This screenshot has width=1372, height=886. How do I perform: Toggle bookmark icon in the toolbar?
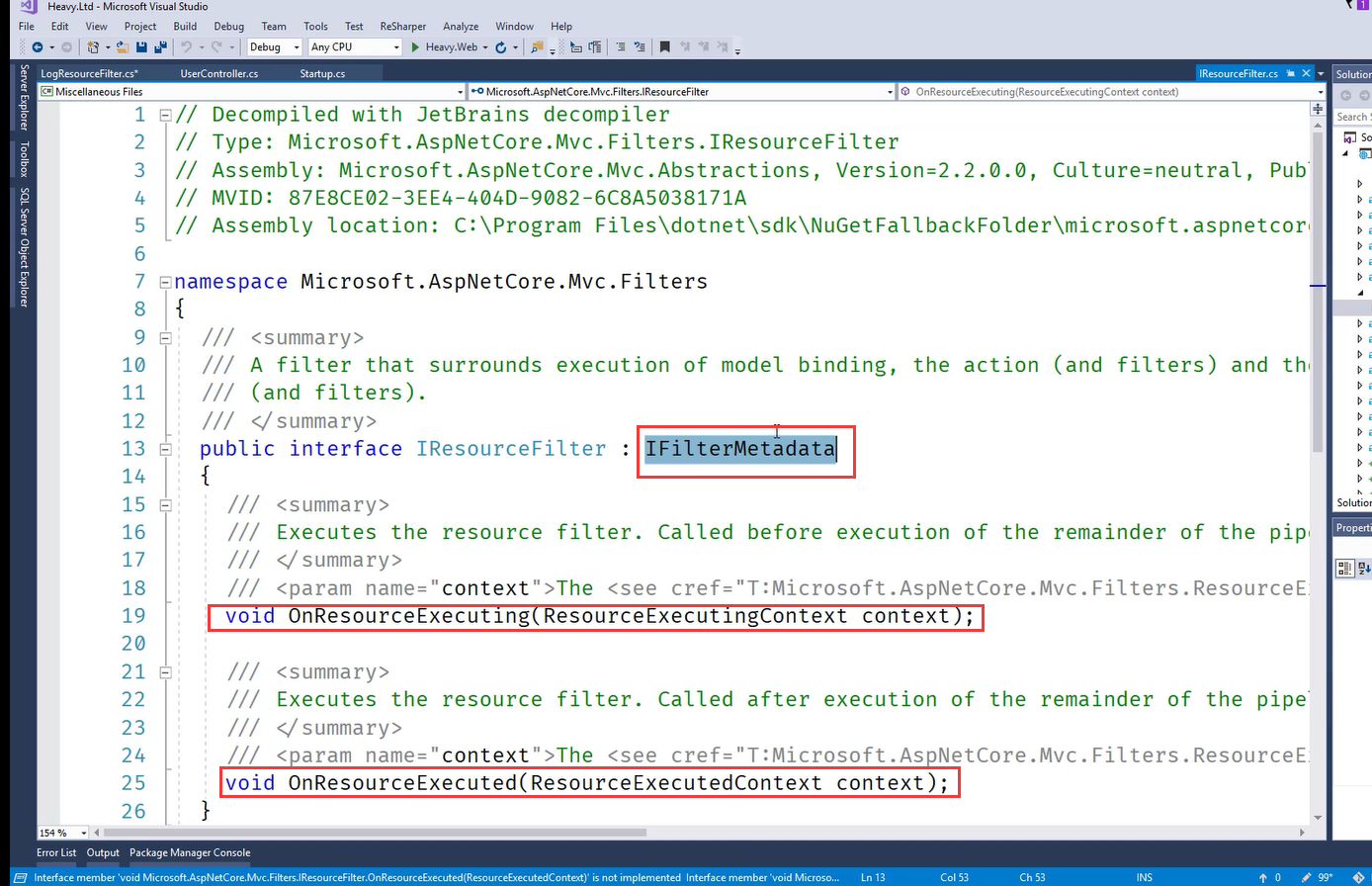(664, 46)
